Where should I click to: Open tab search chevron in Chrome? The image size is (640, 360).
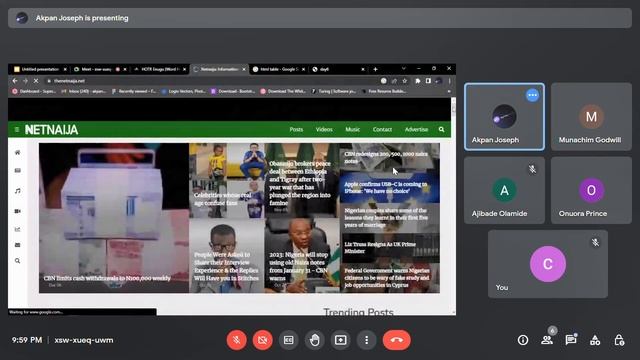tap(404, 69)
